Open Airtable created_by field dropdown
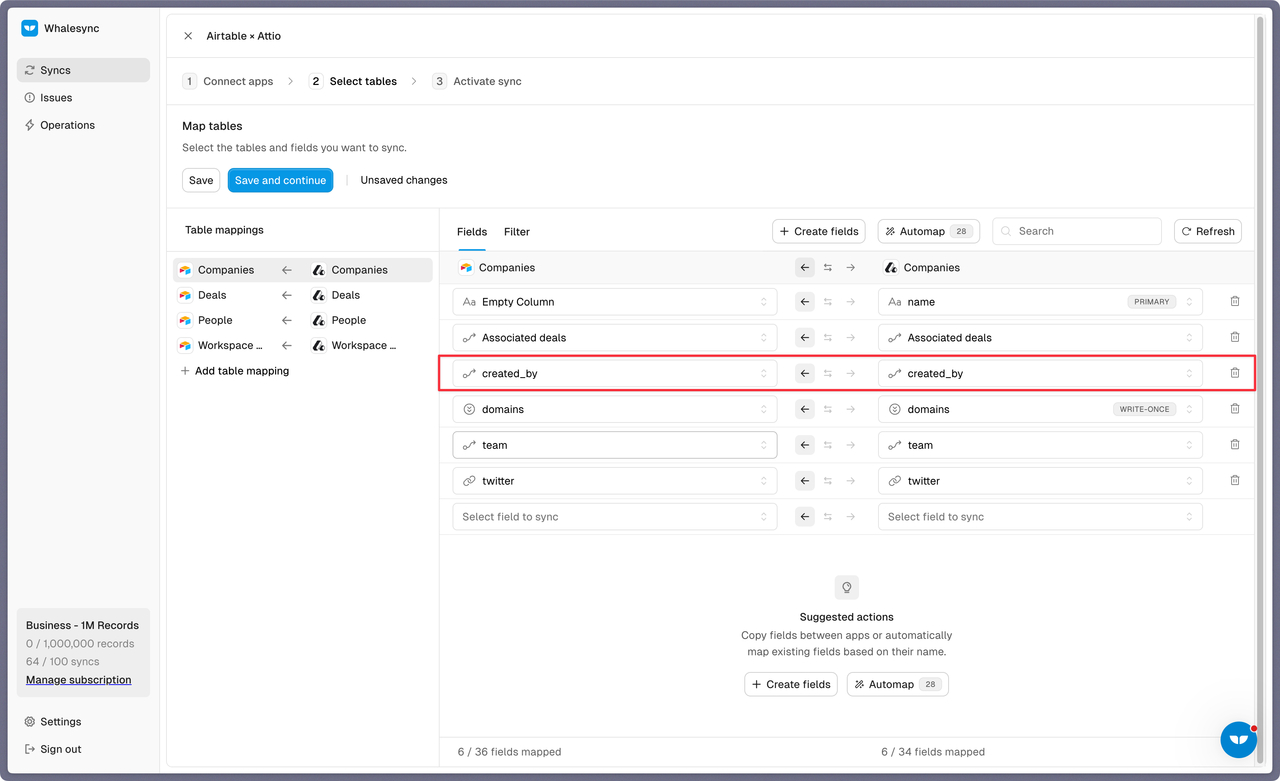The height and width of the screenshot is (781, 1280). [x=615, y=373]
